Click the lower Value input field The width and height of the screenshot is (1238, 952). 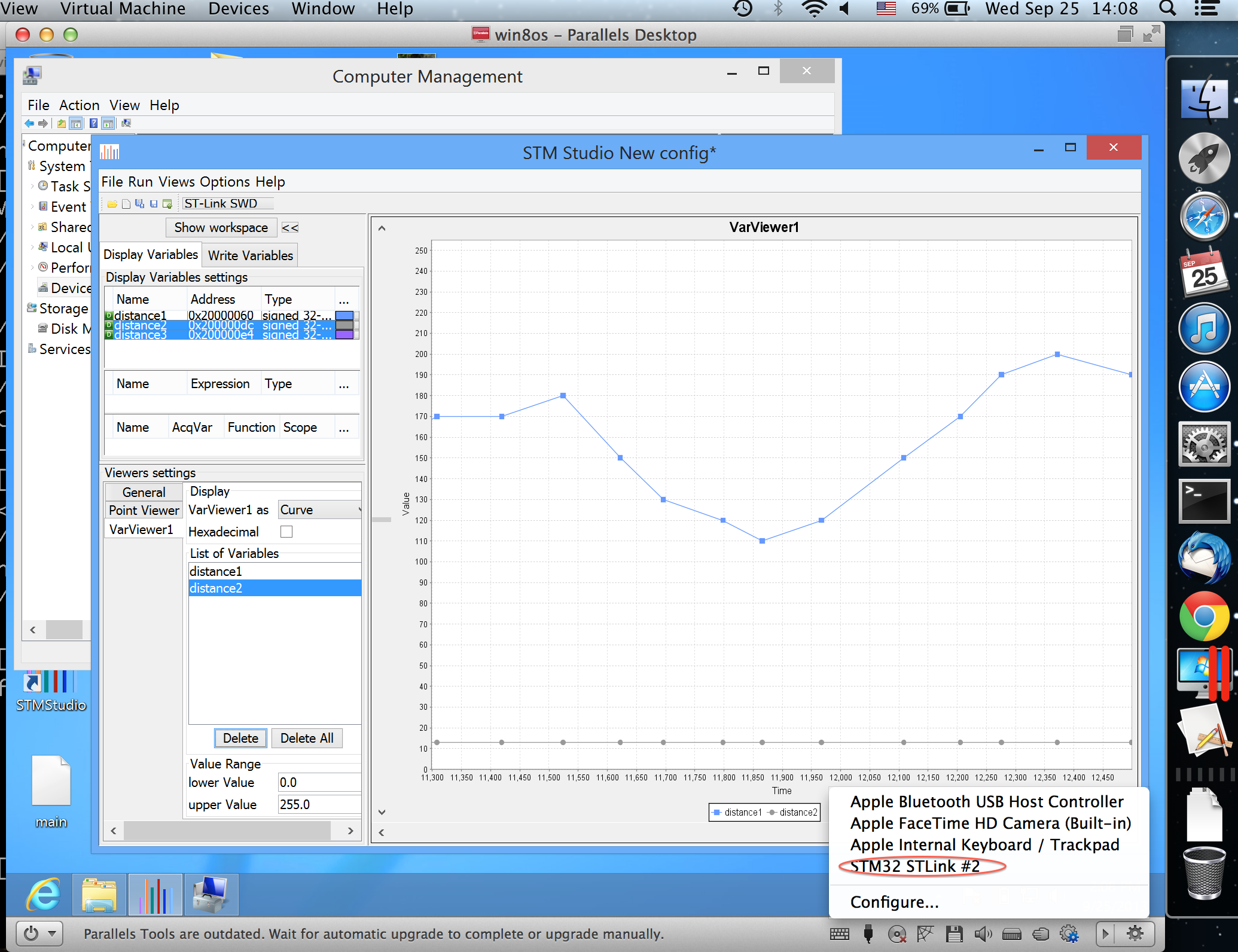319,782
